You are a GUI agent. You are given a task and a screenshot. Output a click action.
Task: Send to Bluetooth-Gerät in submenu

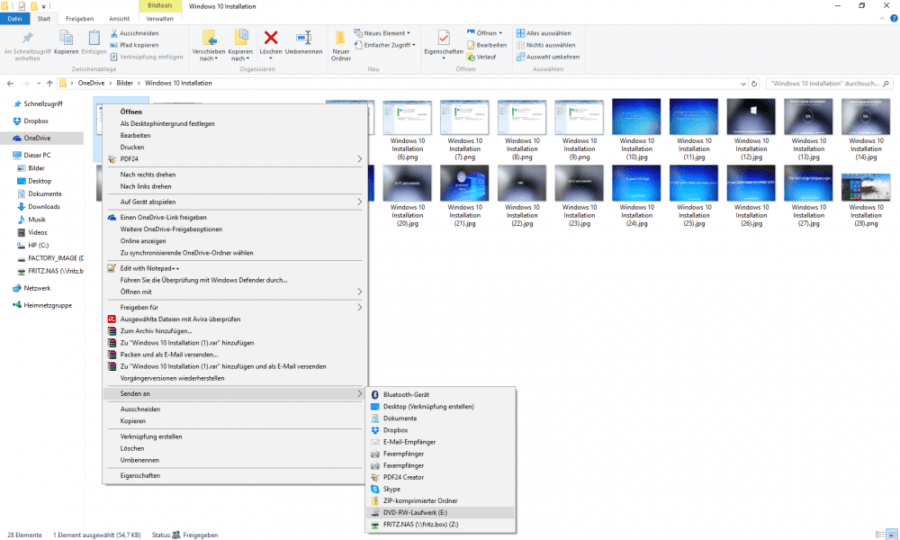441,395
